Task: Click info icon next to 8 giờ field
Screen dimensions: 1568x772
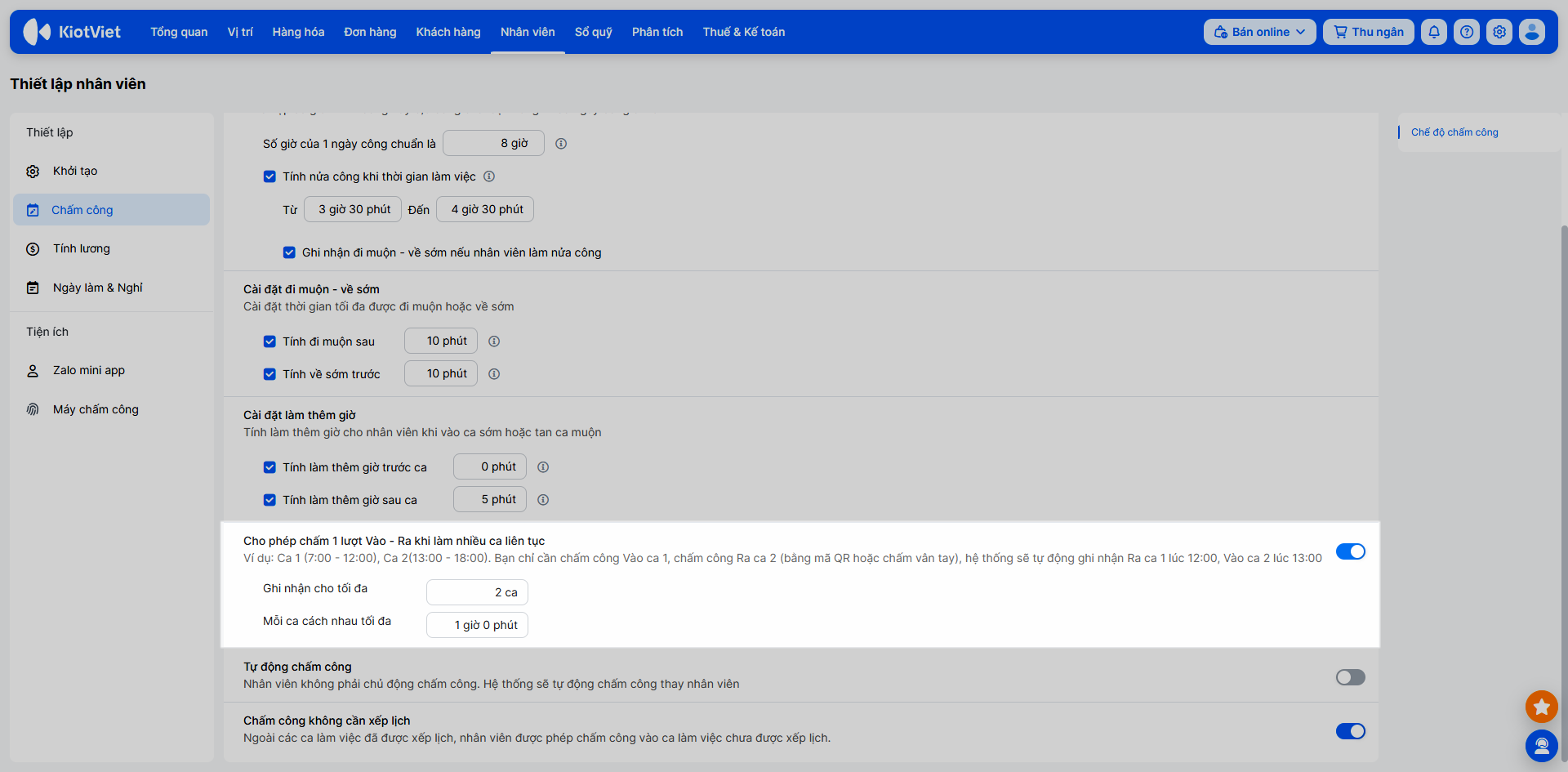Action: (561, 144)
